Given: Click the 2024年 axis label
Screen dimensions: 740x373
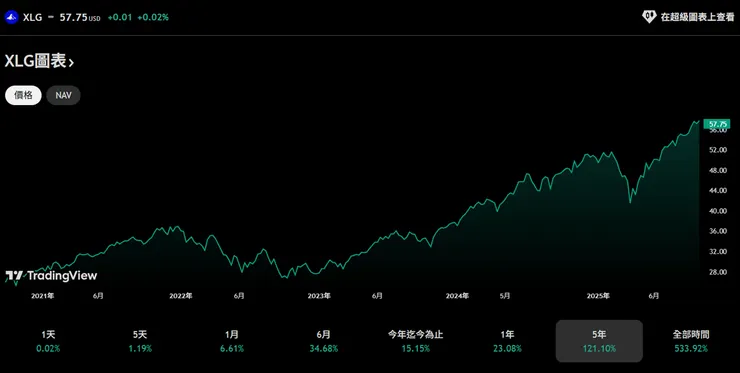Looking at the screenshot, I should point(457,296).
